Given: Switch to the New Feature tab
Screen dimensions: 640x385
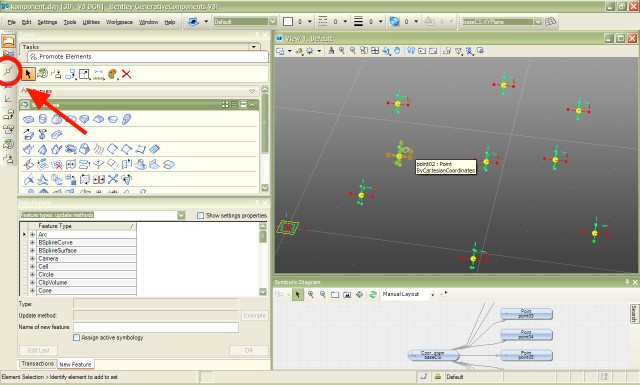Looking at the screenshot, I should (x=75, y=364).
